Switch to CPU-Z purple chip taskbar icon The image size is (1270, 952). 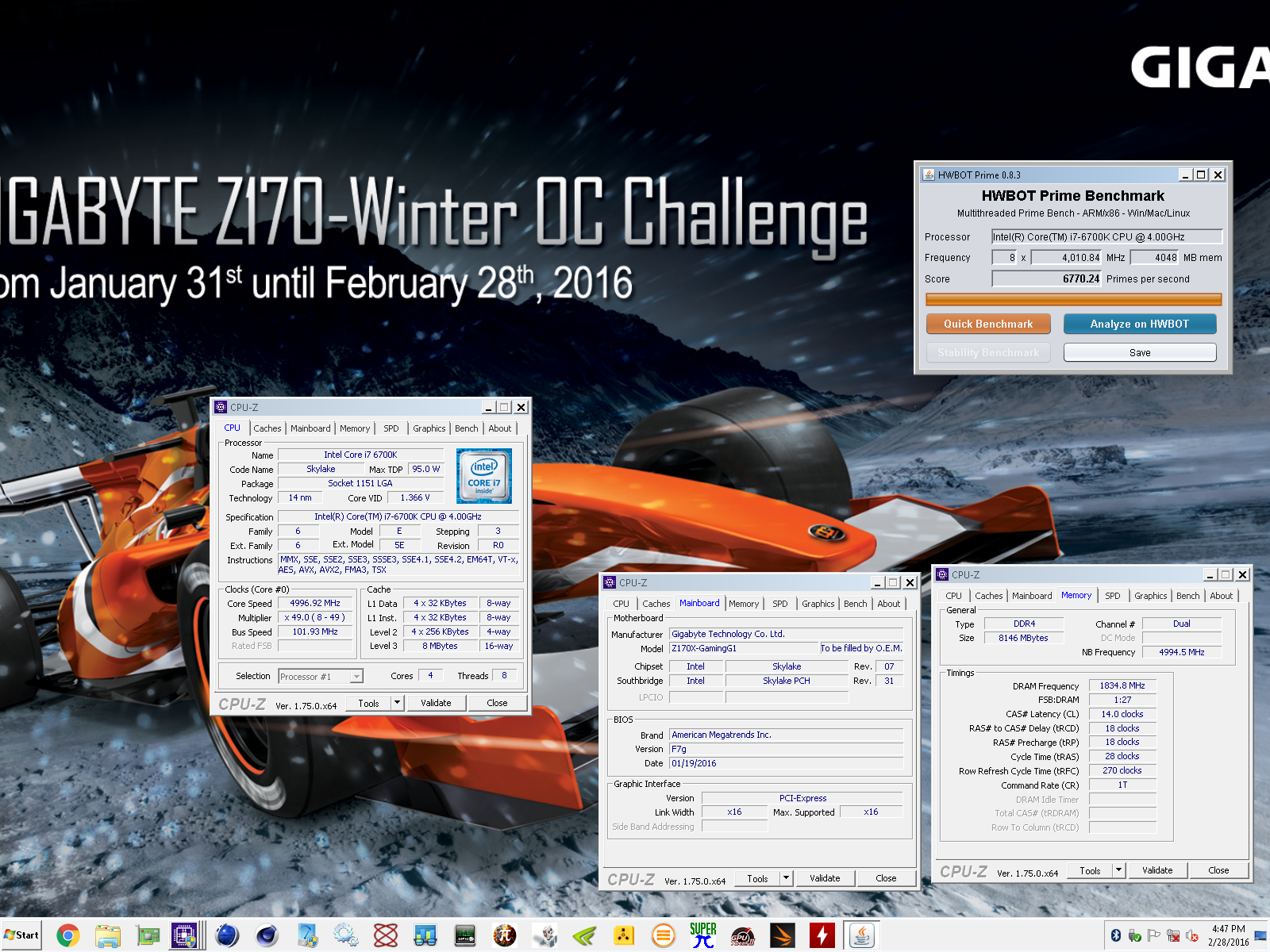click(185, 936)
